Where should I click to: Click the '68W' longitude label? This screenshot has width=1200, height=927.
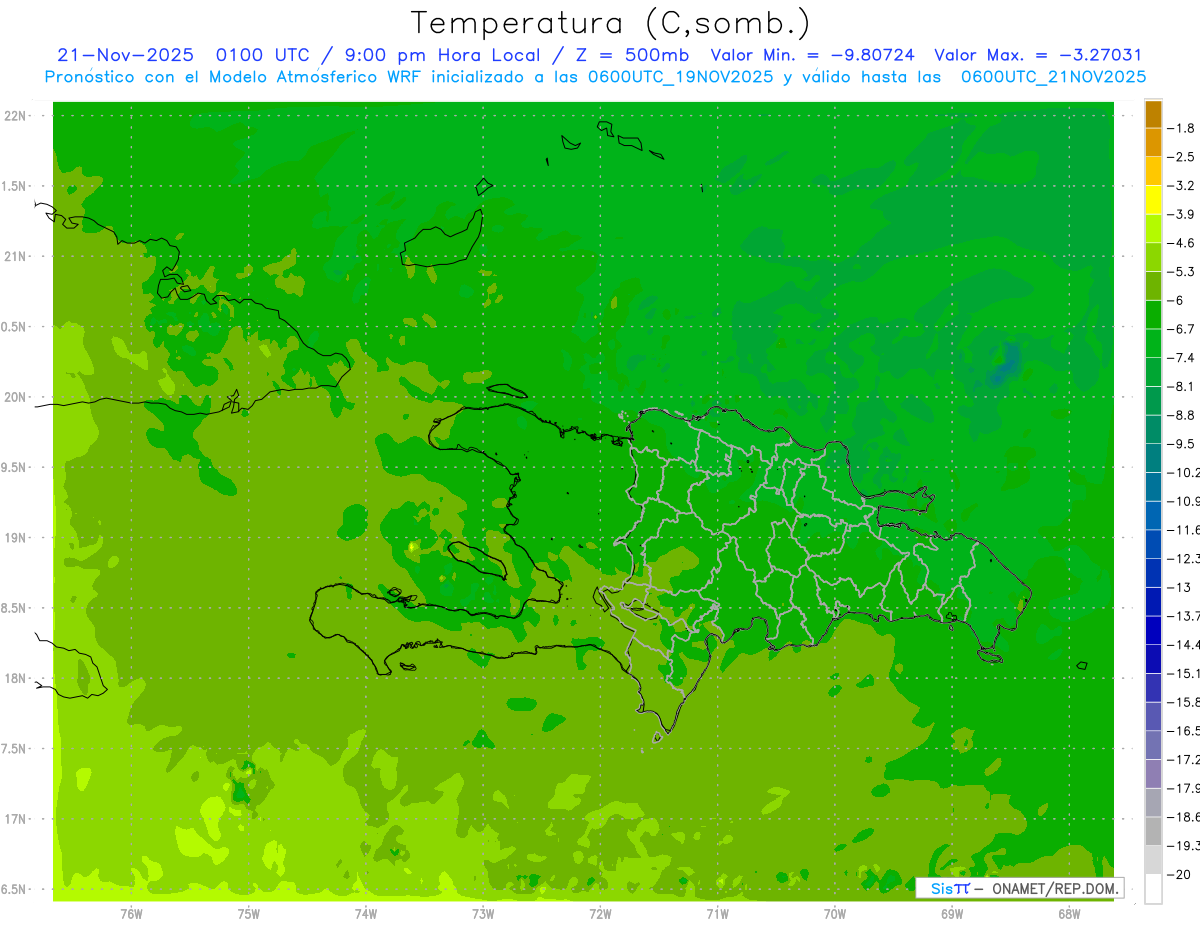1069,914
